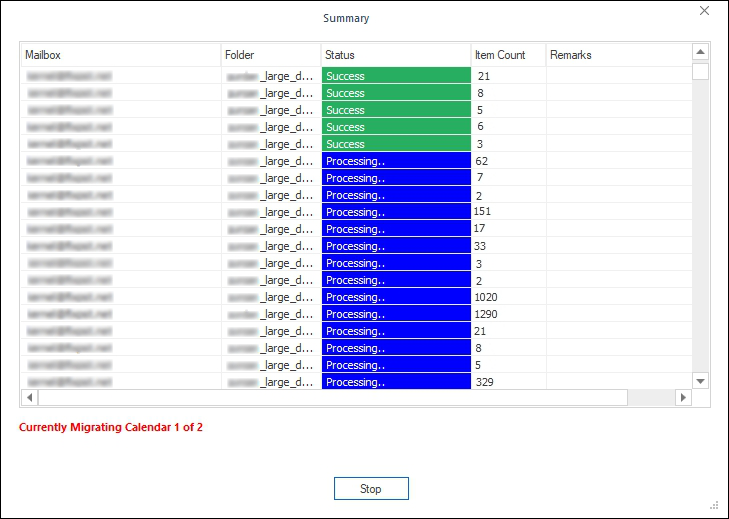Sort by the Item Count column header
The height and width of the screenshot is (519, 729).
tap(509, 55)
